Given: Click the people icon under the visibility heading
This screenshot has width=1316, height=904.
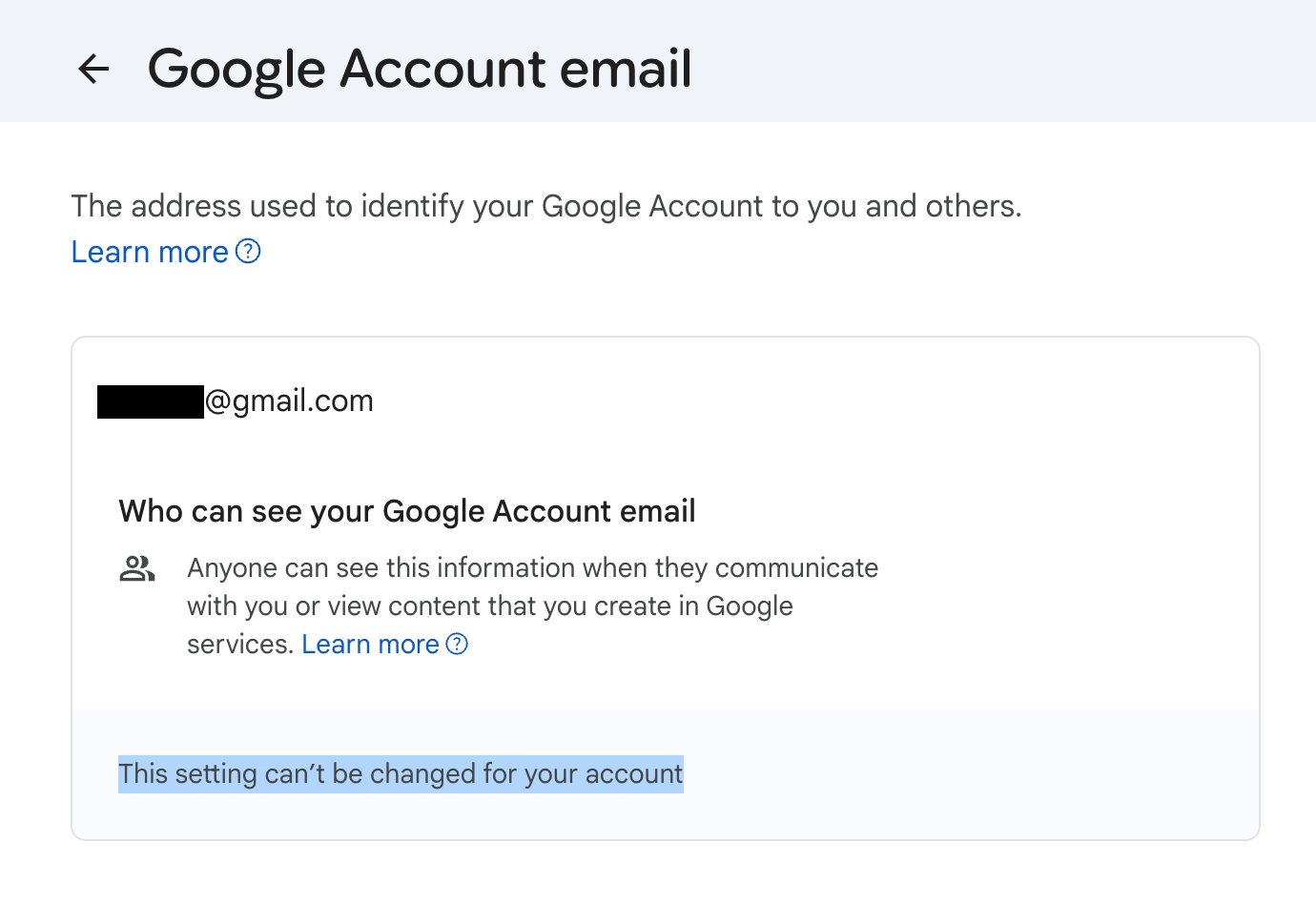Looking at the screenshot, I should (137, 569).
